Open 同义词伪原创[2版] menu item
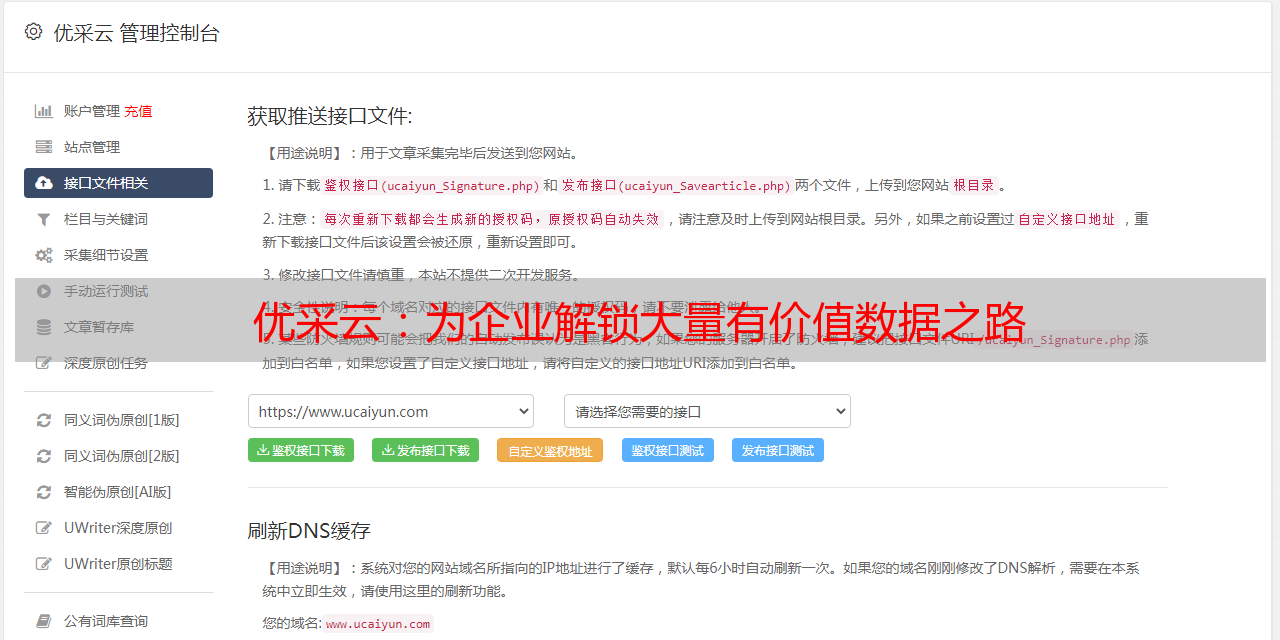1280x640 pixels. pyautogui.click(x=118, y=456)
